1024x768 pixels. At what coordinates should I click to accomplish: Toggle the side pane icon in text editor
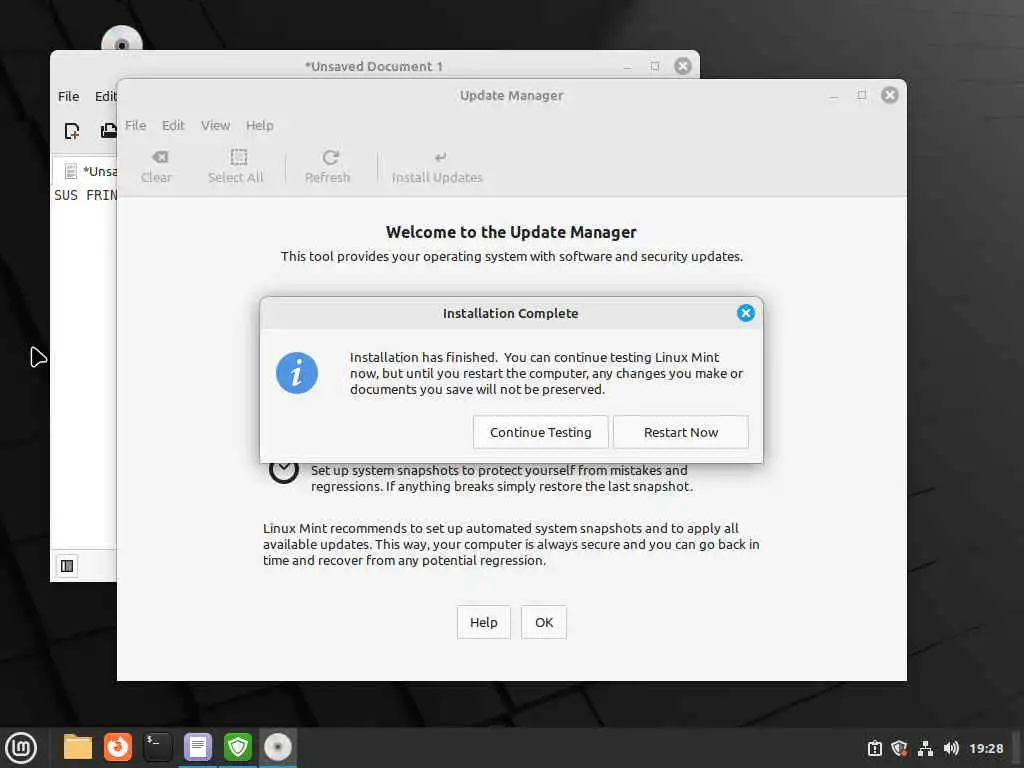click(67, 566)
